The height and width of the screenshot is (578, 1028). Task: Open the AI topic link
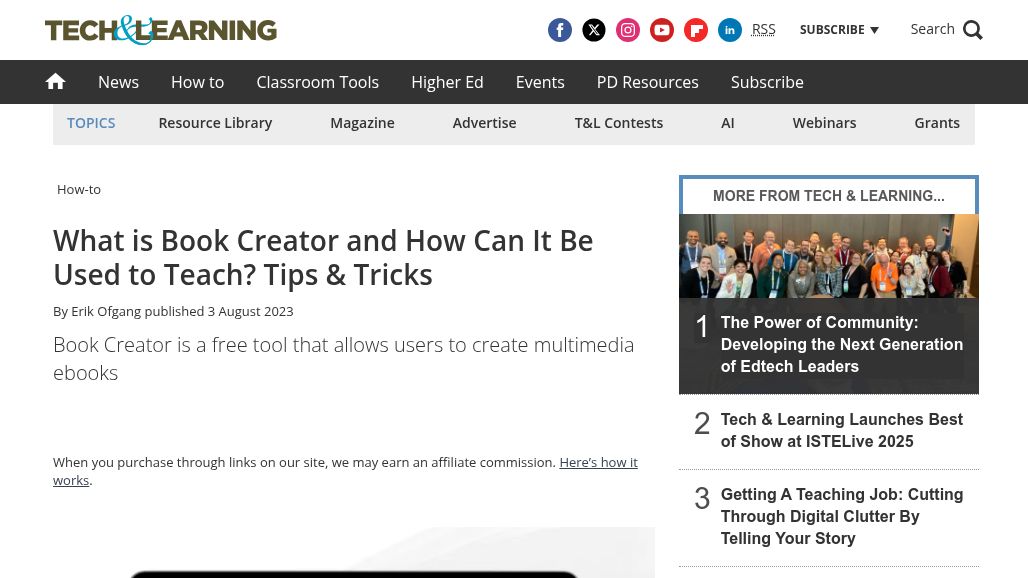click(728, 123)
